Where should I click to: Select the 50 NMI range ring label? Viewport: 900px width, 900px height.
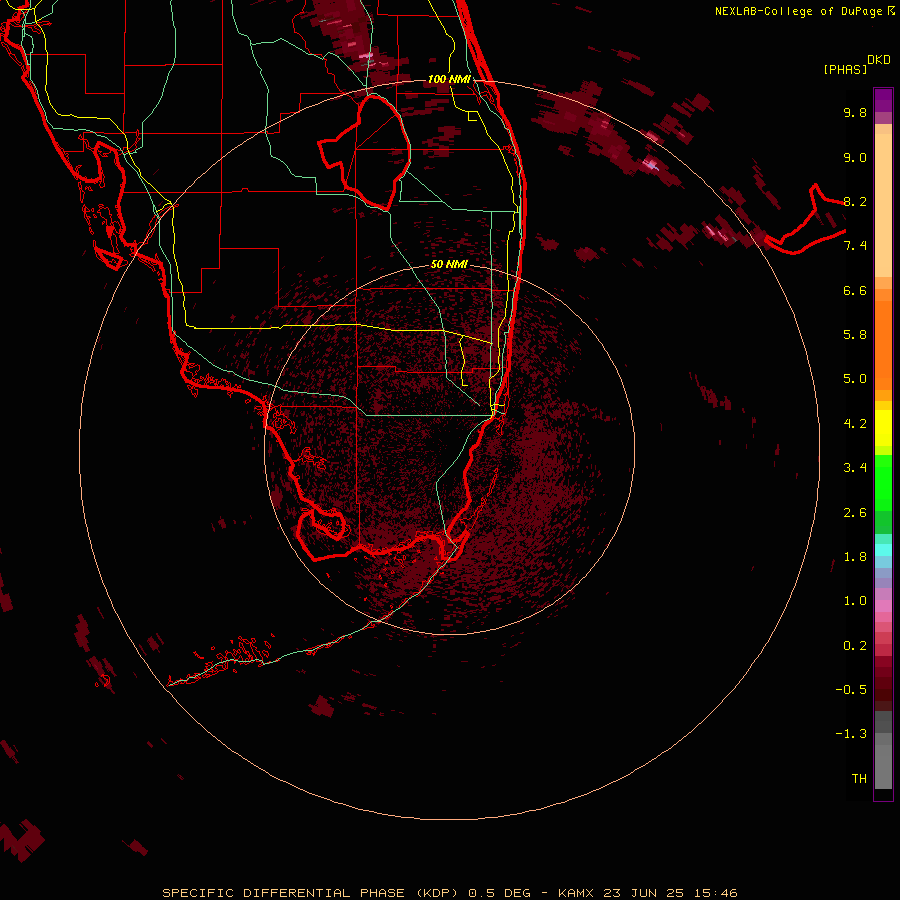pyautogui.click(x=449, y=264)
